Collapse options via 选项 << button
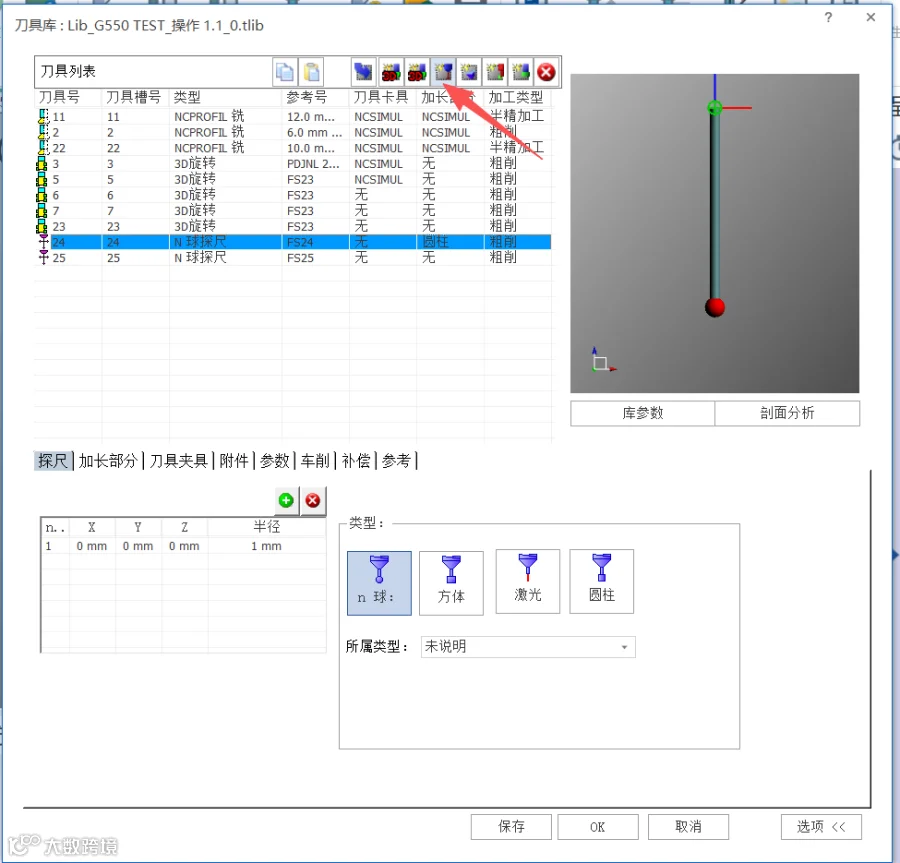Image resolution: width=900 pixels, height=863 pixels. 821,826
